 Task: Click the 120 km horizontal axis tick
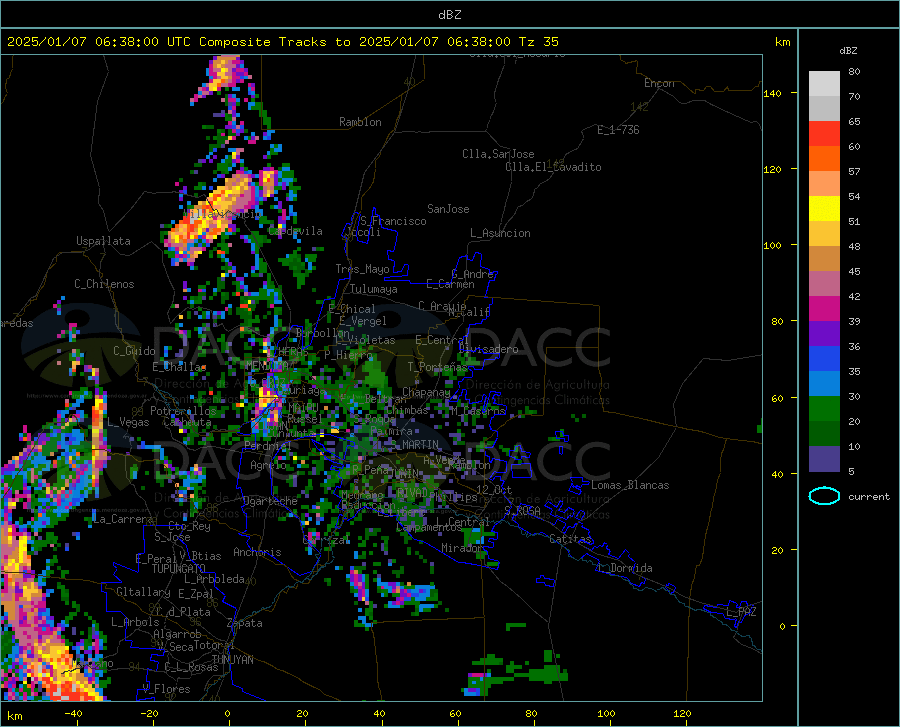coord(682,713)
